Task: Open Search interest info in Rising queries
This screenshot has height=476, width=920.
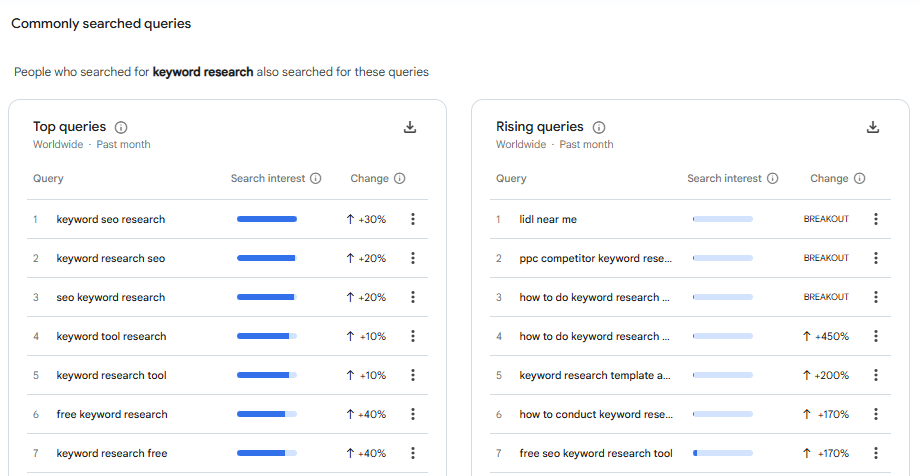Action: coord(773,178)
